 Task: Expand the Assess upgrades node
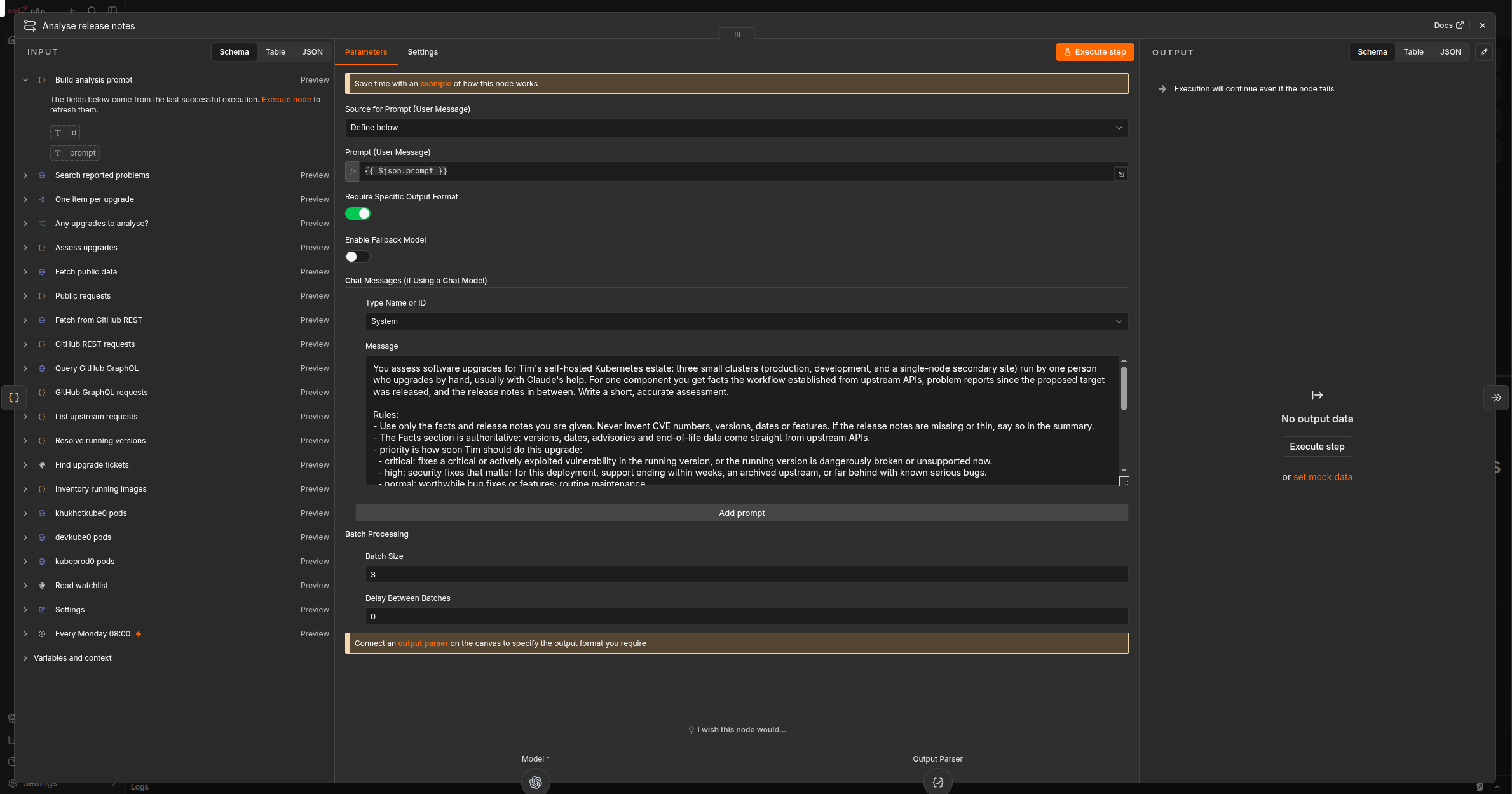(x=25, y=248)
